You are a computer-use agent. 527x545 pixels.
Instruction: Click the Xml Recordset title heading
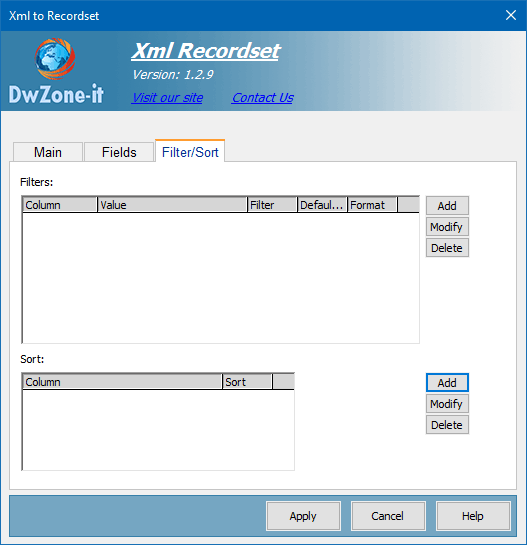point(206,51)
